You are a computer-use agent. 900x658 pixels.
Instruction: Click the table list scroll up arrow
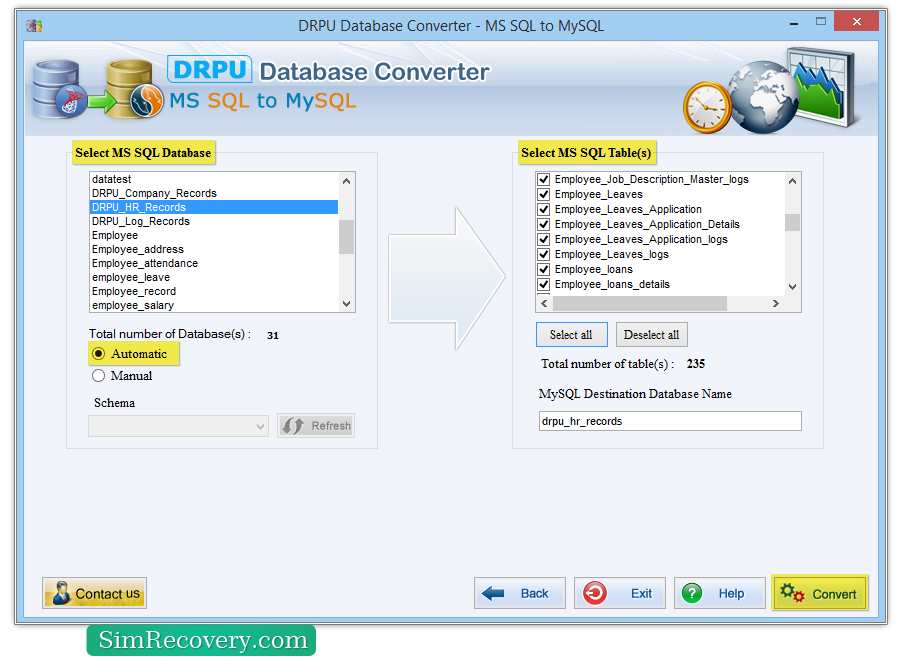[x=792, y=181]
